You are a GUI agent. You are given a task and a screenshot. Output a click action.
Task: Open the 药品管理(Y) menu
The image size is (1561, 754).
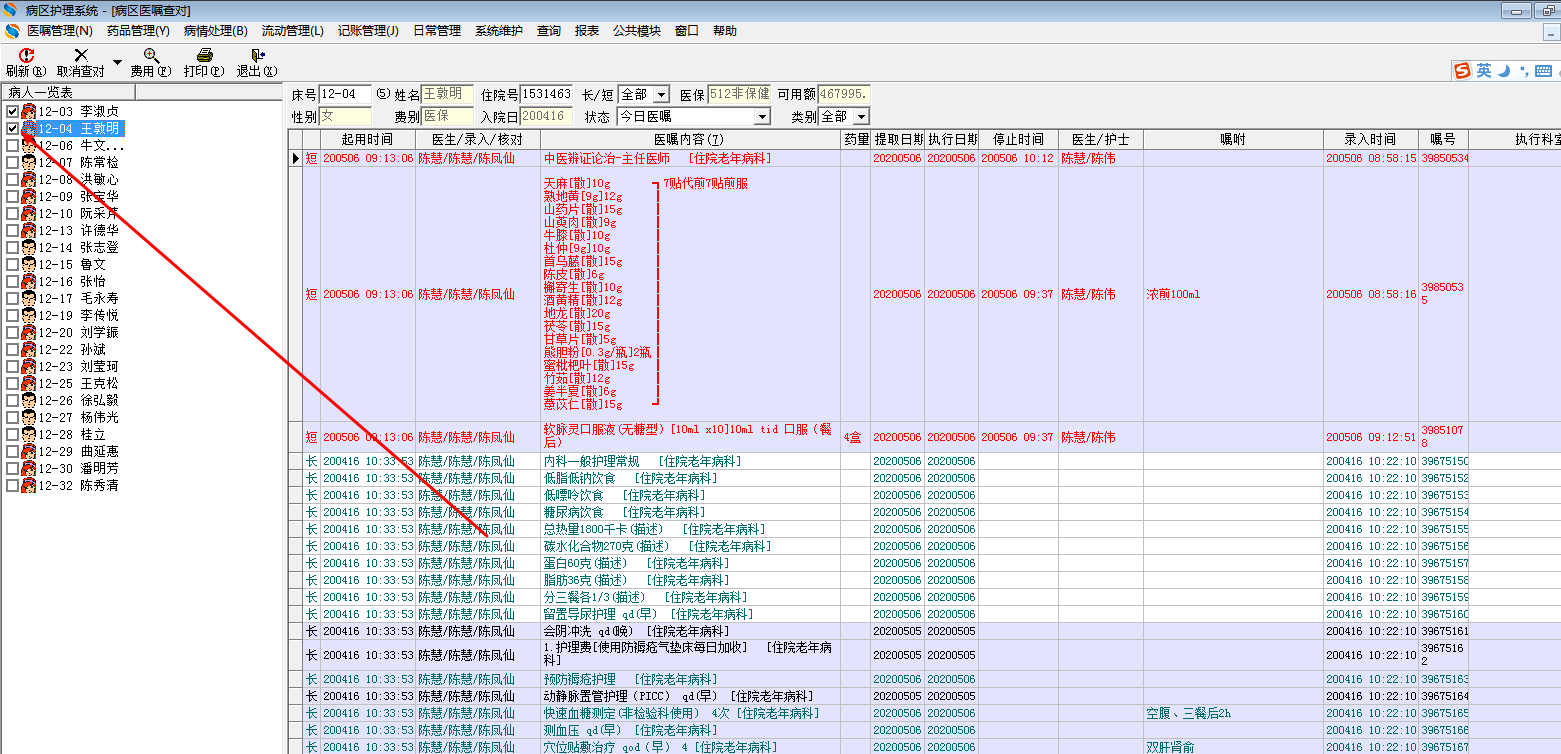coord(138,31)
